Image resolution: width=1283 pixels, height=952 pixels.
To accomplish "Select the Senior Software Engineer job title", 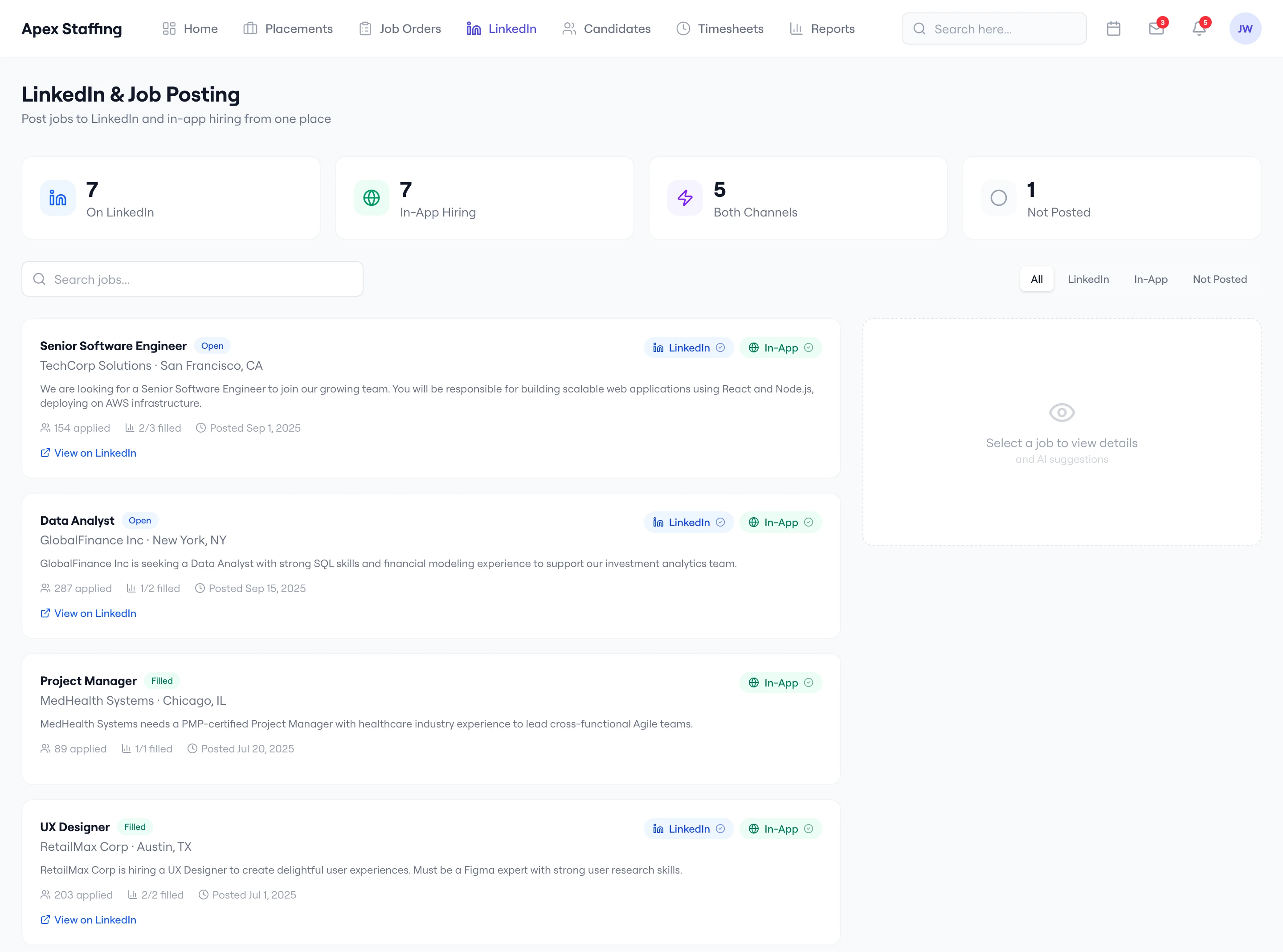I will [113, 346].
